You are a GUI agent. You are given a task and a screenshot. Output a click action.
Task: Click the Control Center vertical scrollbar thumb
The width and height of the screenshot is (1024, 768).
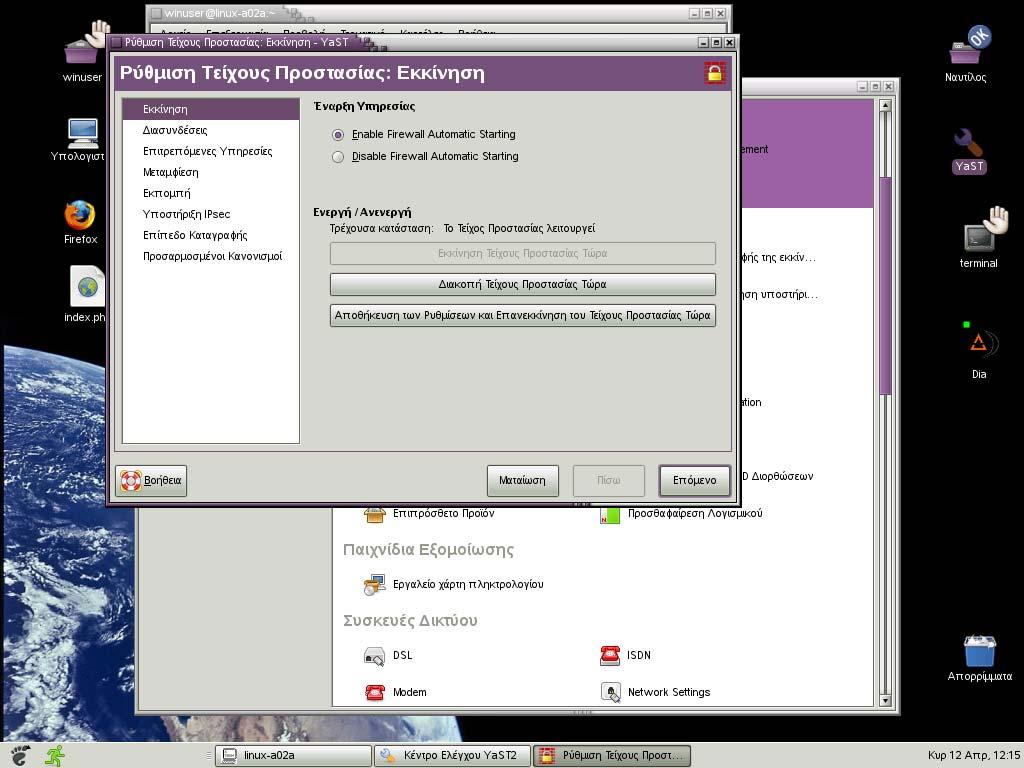[886, 285]
